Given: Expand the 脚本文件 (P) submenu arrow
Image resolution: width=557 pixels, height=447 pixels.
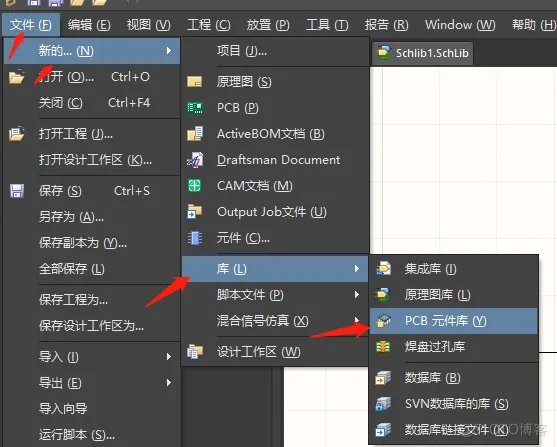Looking at the screenshot, I should pos(357,295).
